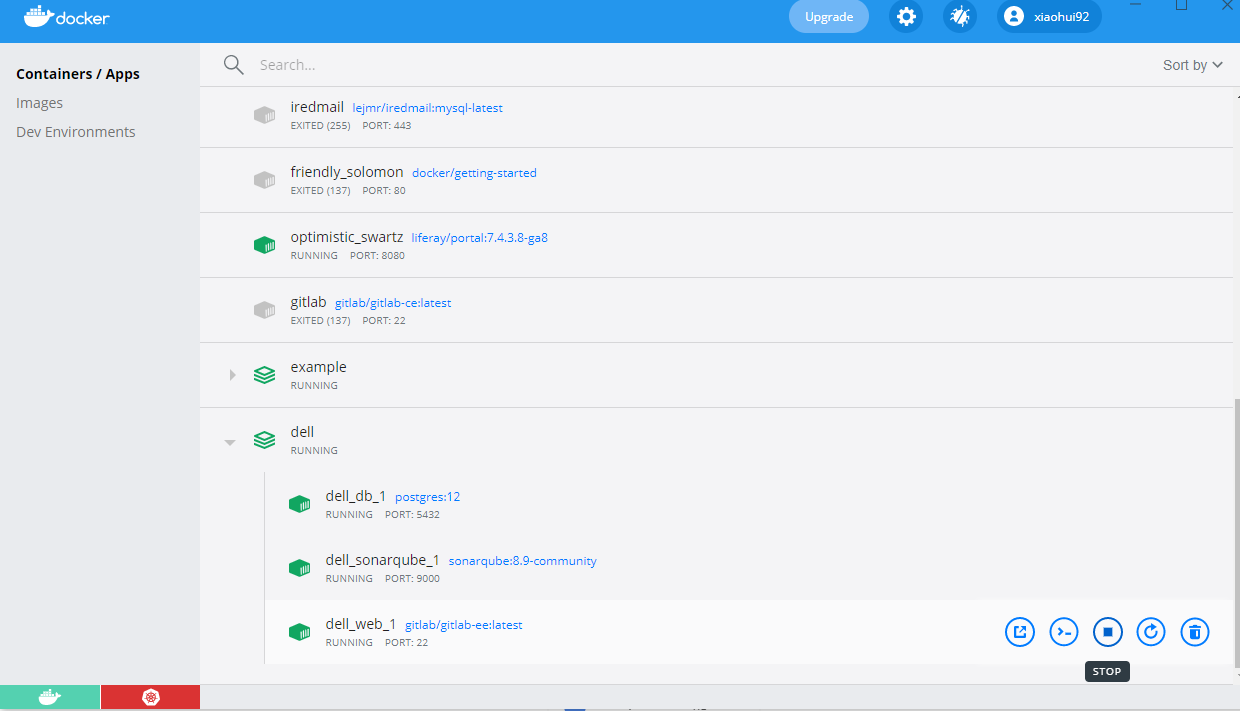Viewport: 1240px width, 711px height.
Task: Click the dell app stack icon
Action: [x=264, y=440]
